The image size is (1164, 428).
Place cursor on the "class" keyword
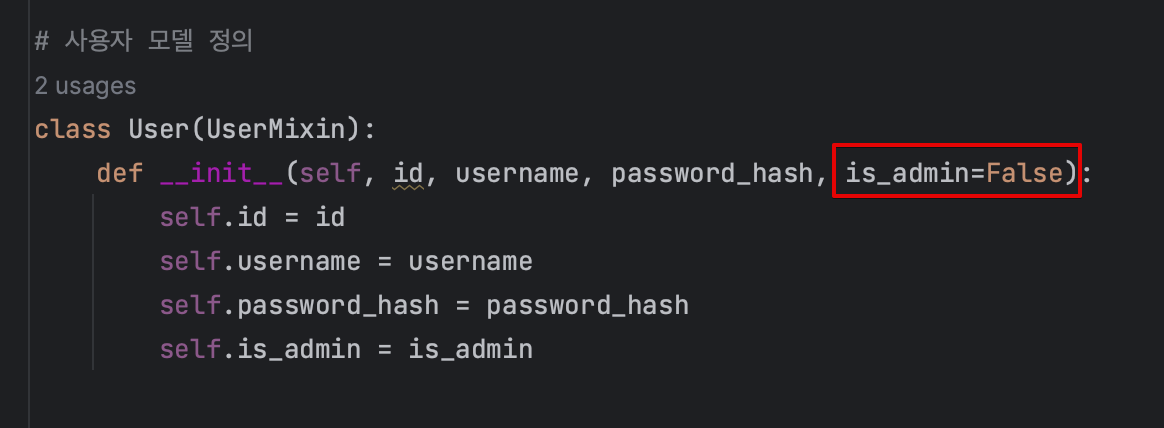tap(73, 130)
